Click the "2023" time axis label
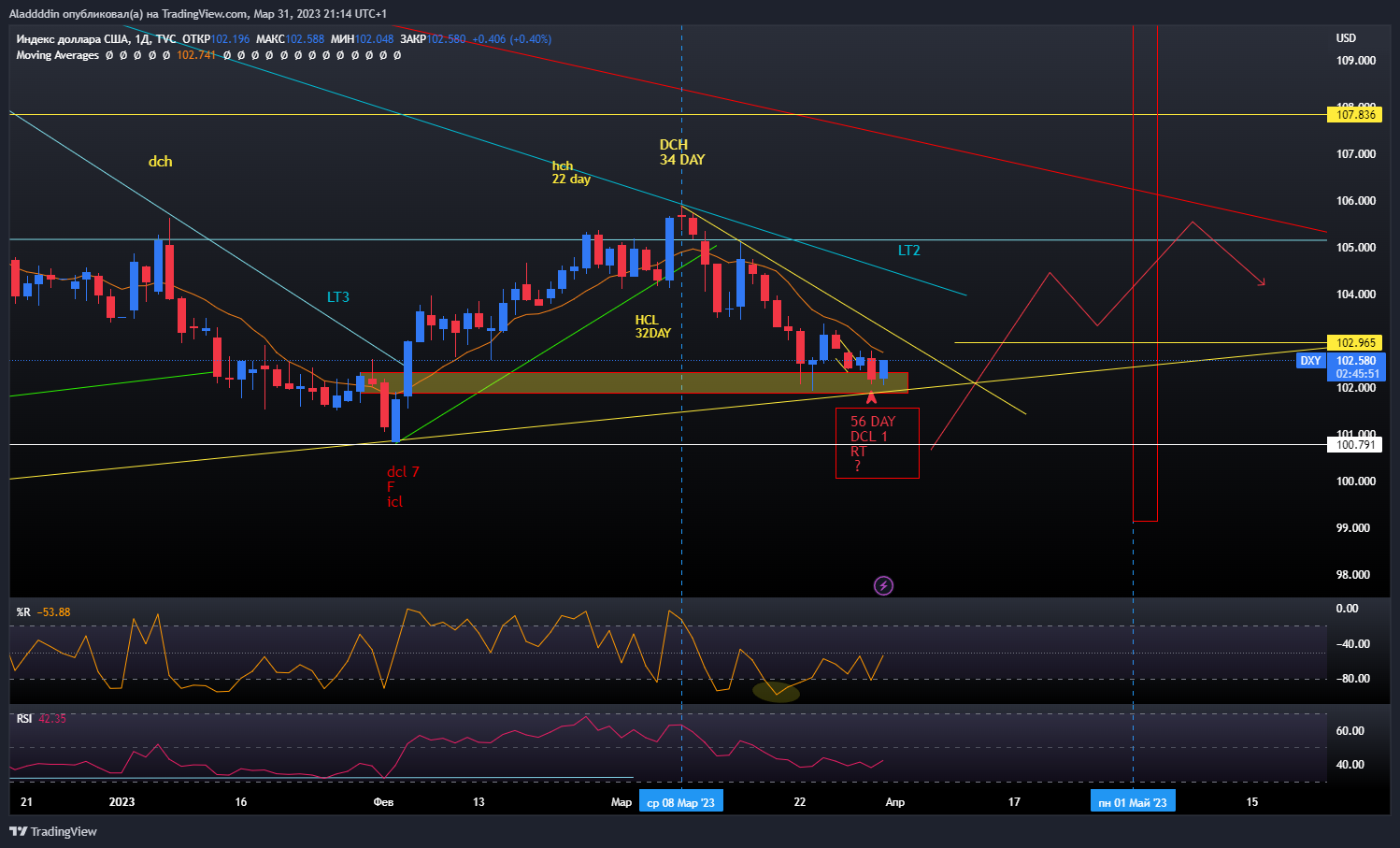The image size is (1400, 848). (121, 802)
